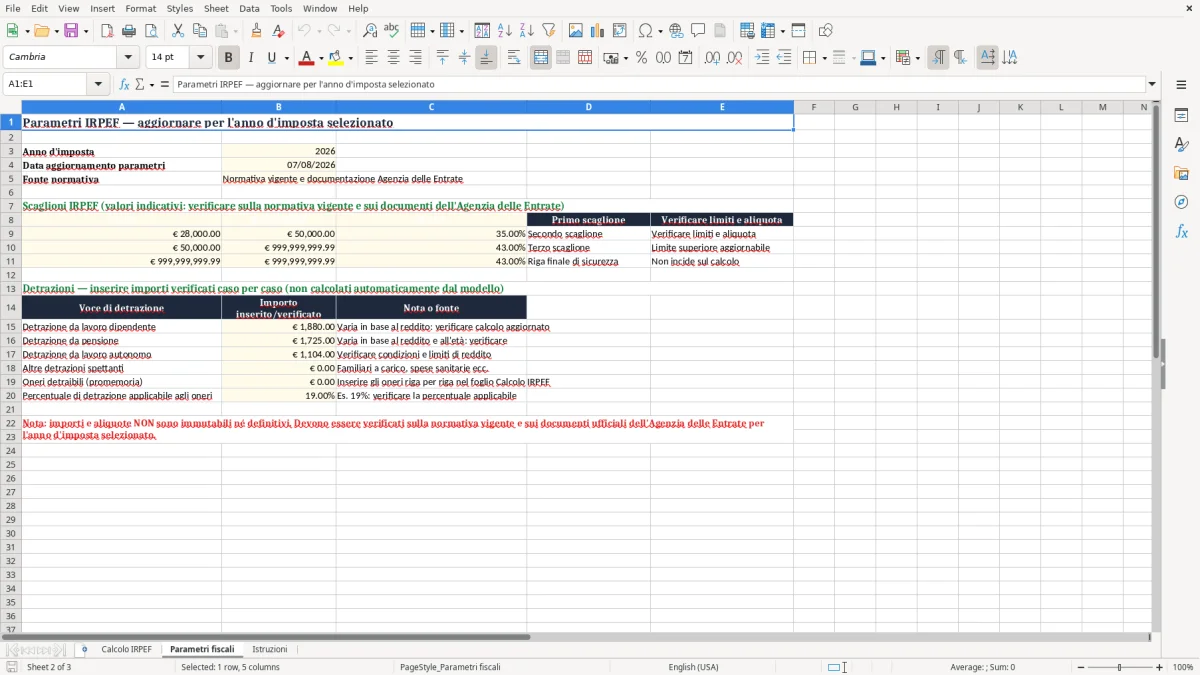Click the Copy icon
1200x675 pixels.
[x=200, y=31]
